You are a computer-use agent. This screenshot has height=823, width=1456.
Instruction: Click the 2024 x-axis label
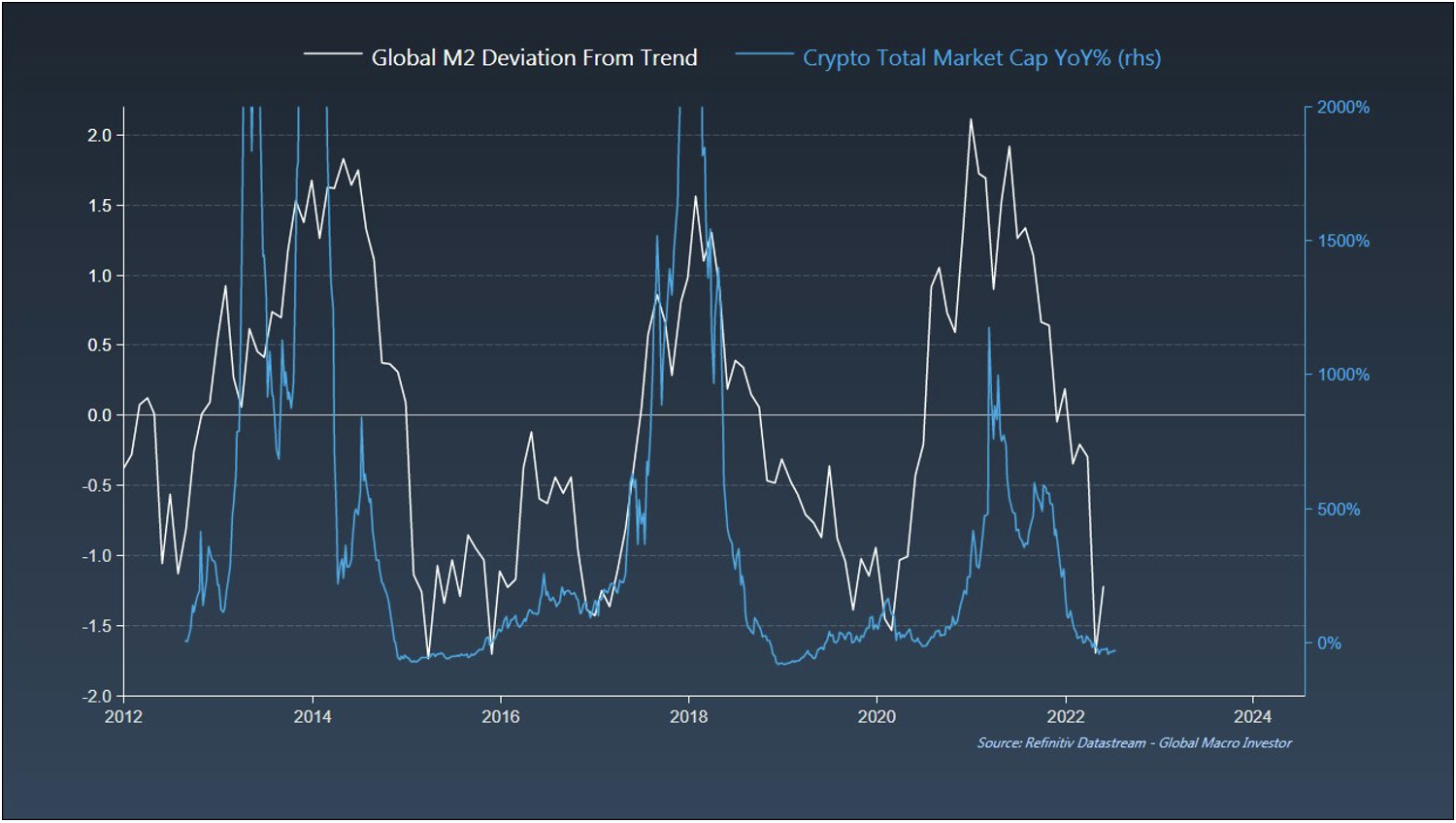click(1253, 716)
